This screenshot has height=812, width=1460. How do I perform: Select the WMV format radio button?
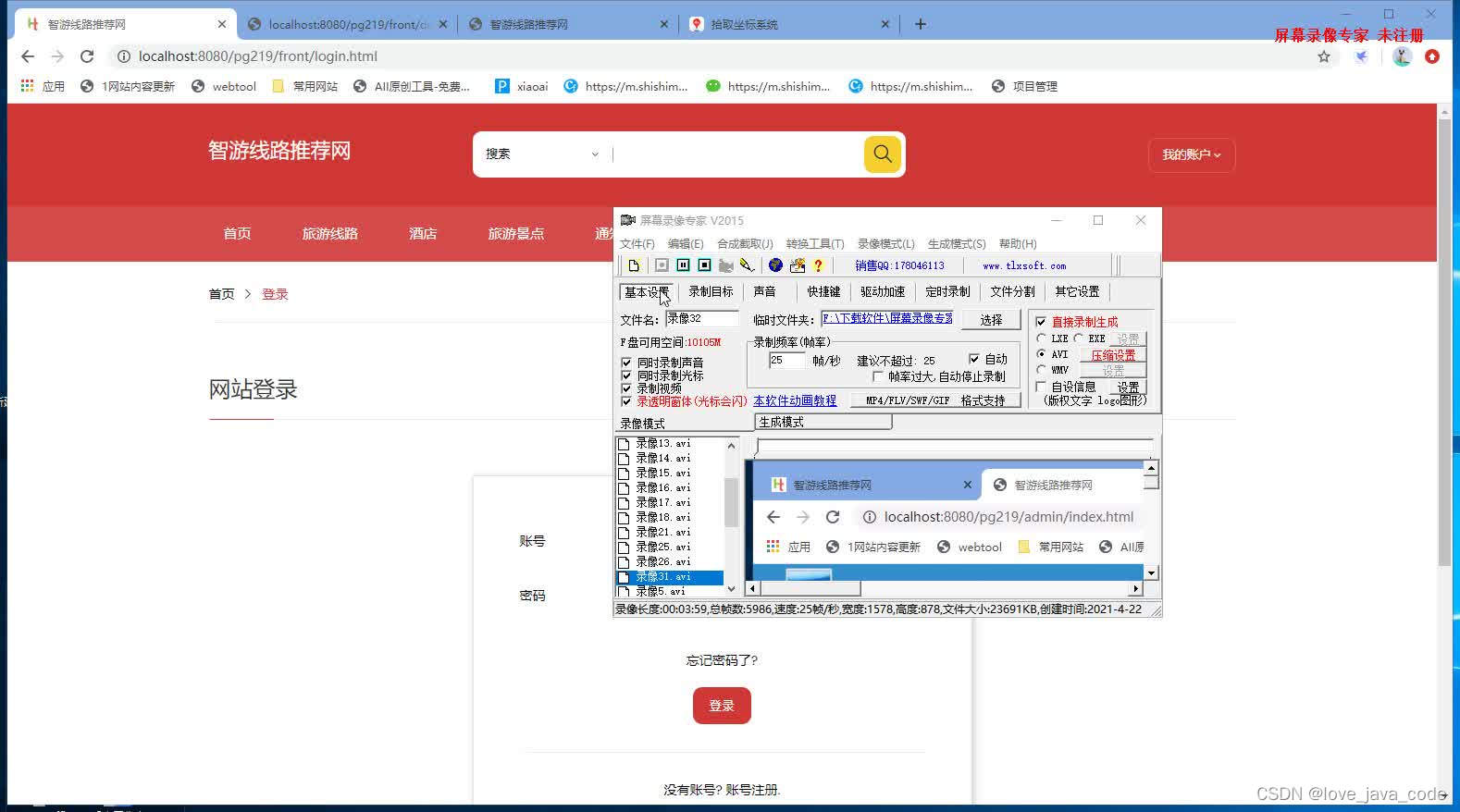pos(1042,370)
